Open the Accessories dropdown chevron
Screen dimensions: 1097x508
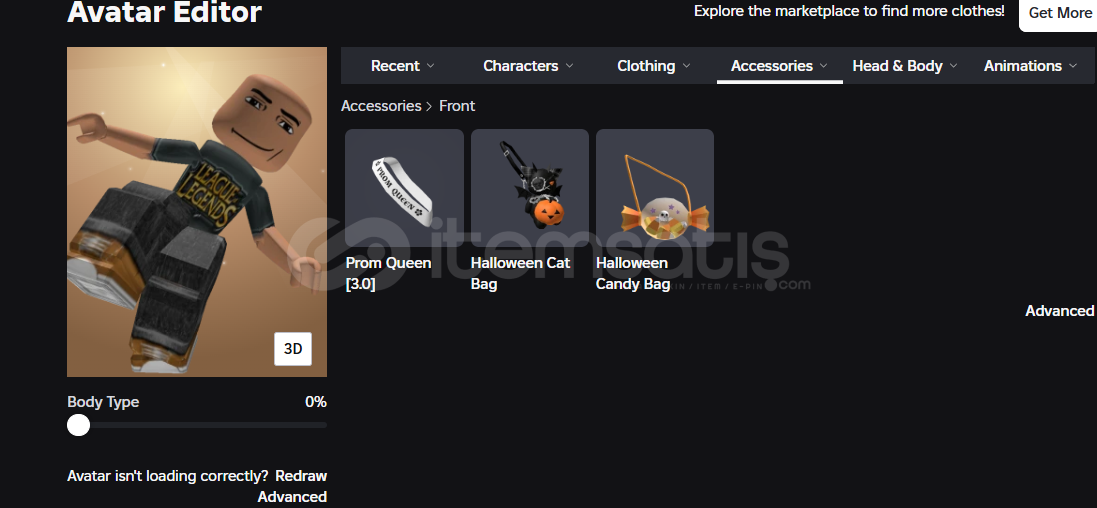click(823, 66)
